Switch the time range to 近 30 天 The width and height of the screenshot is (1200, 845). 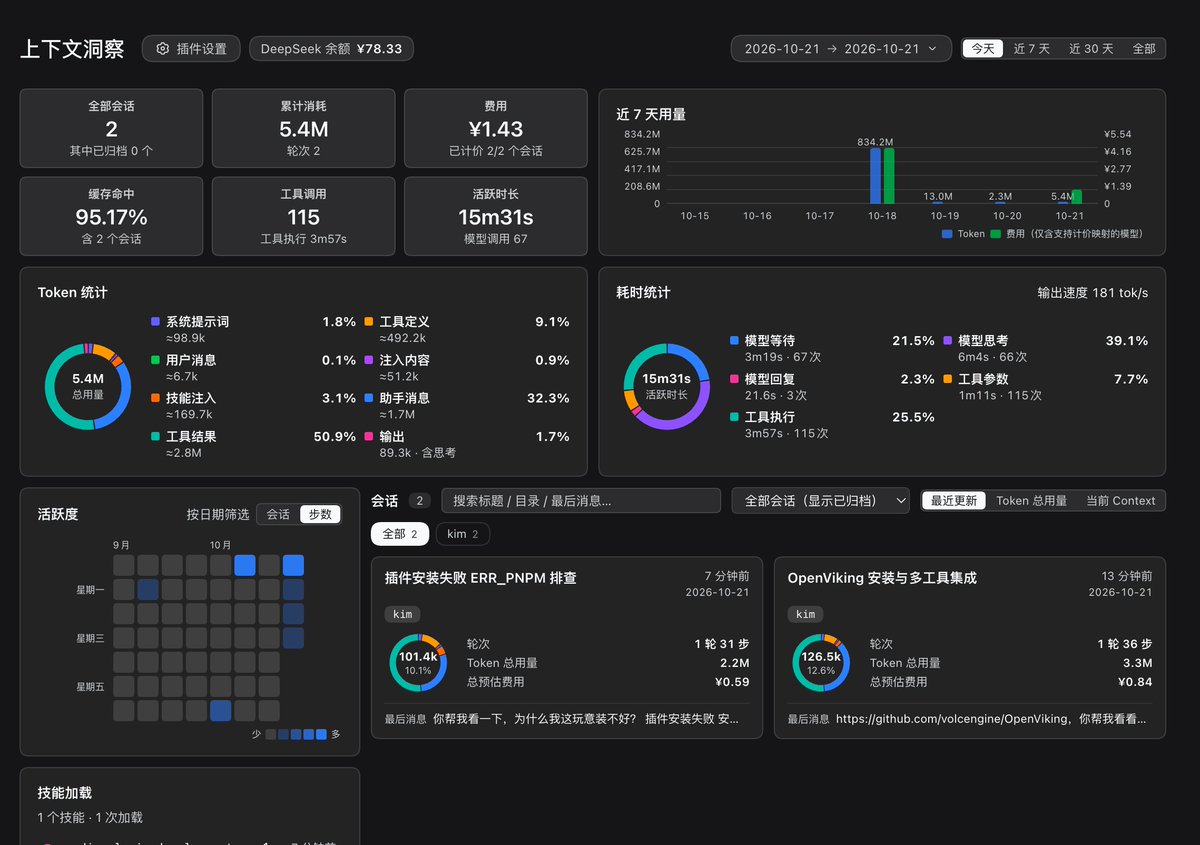point(1091,49)
